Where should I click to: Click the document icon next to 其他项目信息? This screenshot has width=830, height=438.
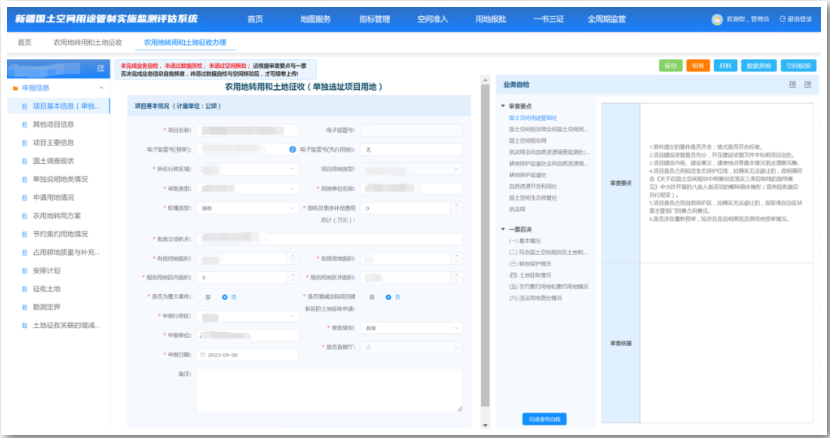[25, 124]
